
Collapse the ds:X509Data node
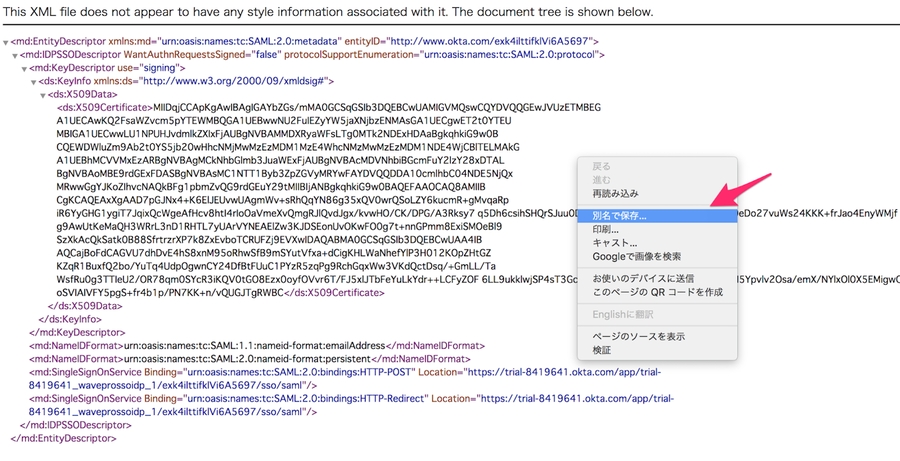click(x=42, y=95)
